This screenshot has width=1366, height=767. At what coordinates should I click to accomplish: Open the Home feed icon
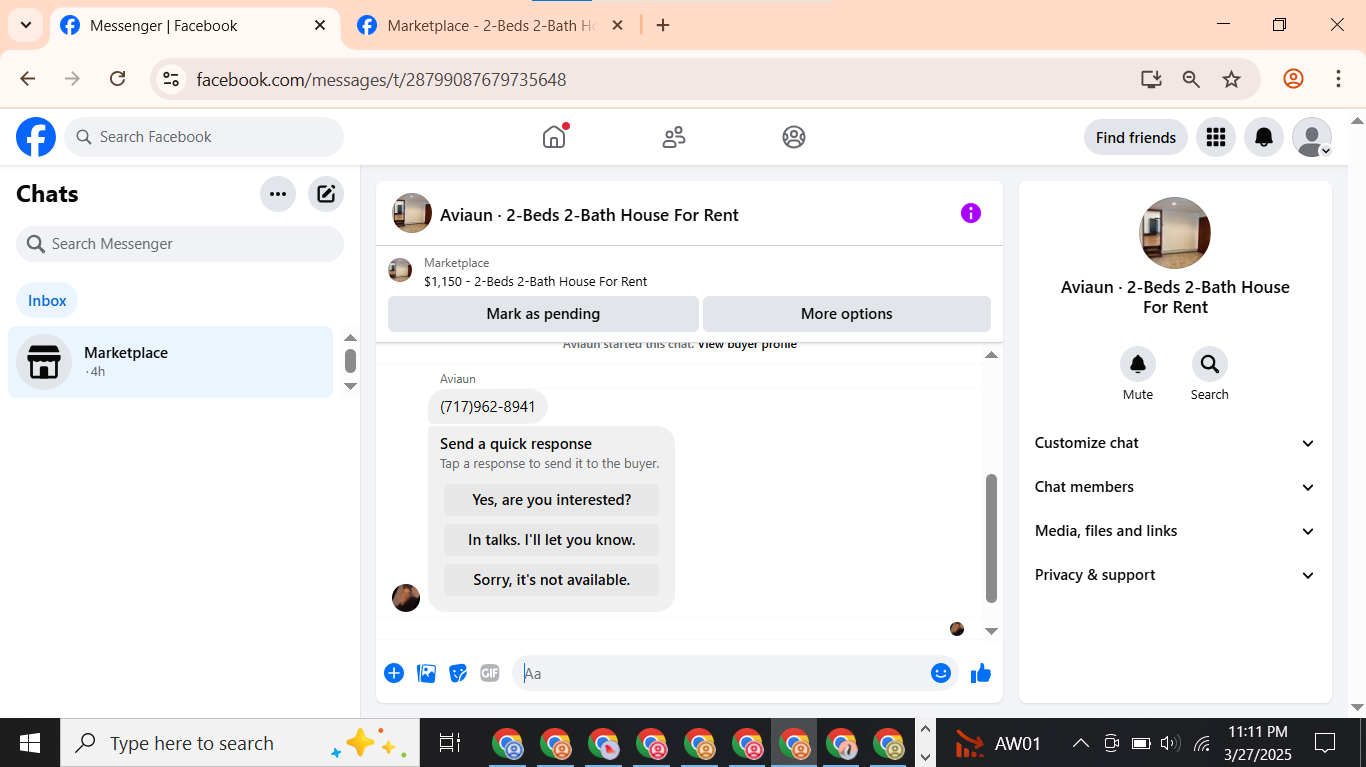[x=554, y=137]
